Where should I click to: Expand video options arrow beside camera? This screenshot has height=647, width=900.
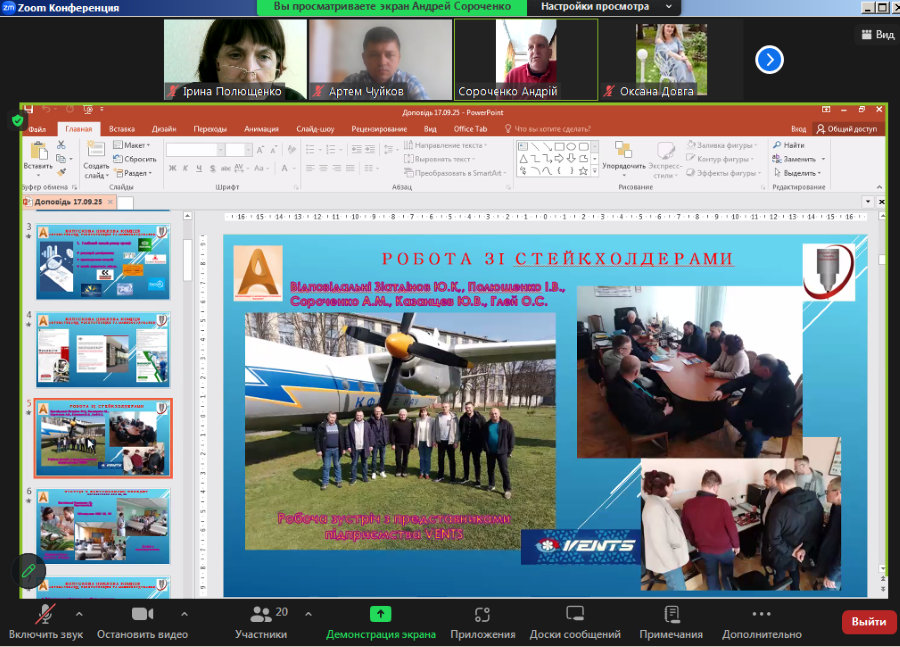click(184, 613)
